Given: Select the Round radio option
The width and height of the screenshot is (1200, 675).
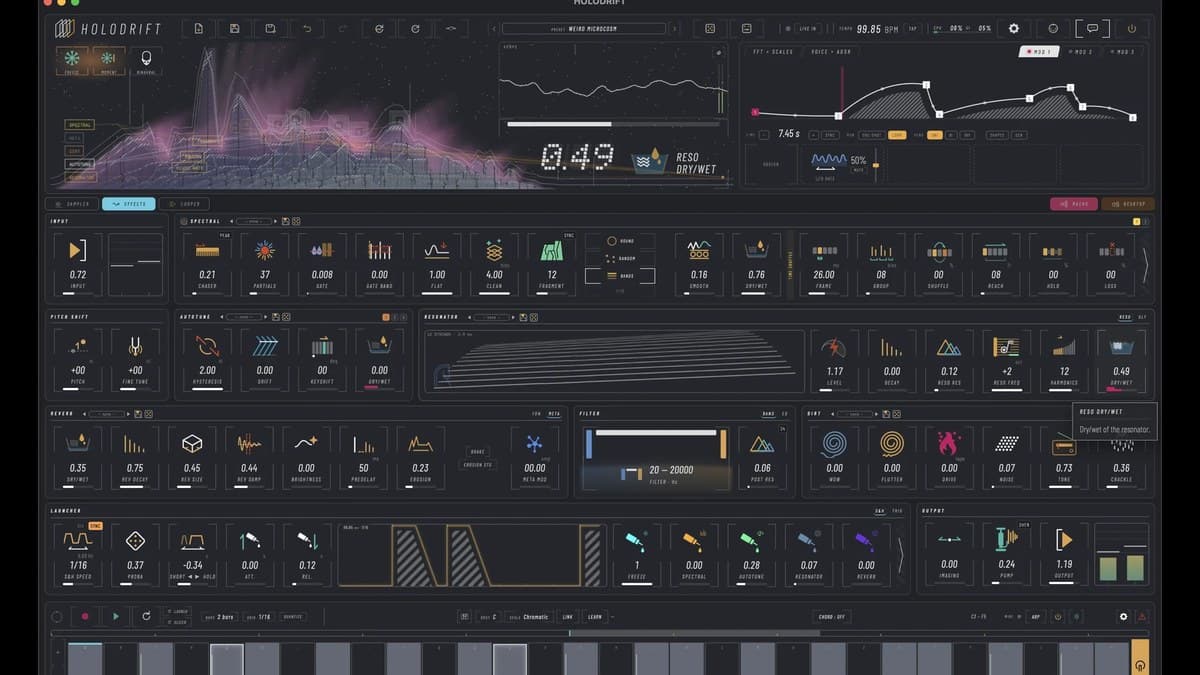Looking at the screenshot, I should [619, 242].
